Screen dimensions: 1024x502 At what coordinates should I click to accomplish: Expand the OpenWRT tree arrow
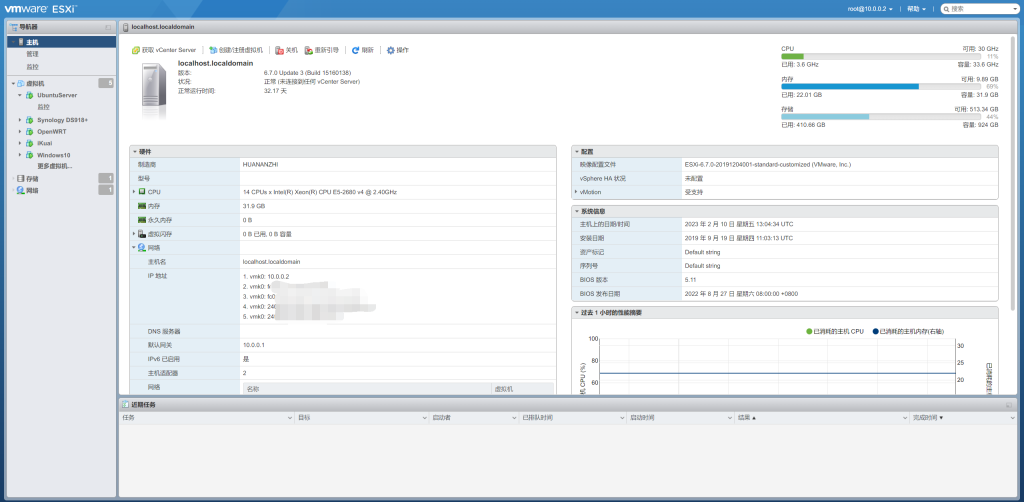(20, 132)
